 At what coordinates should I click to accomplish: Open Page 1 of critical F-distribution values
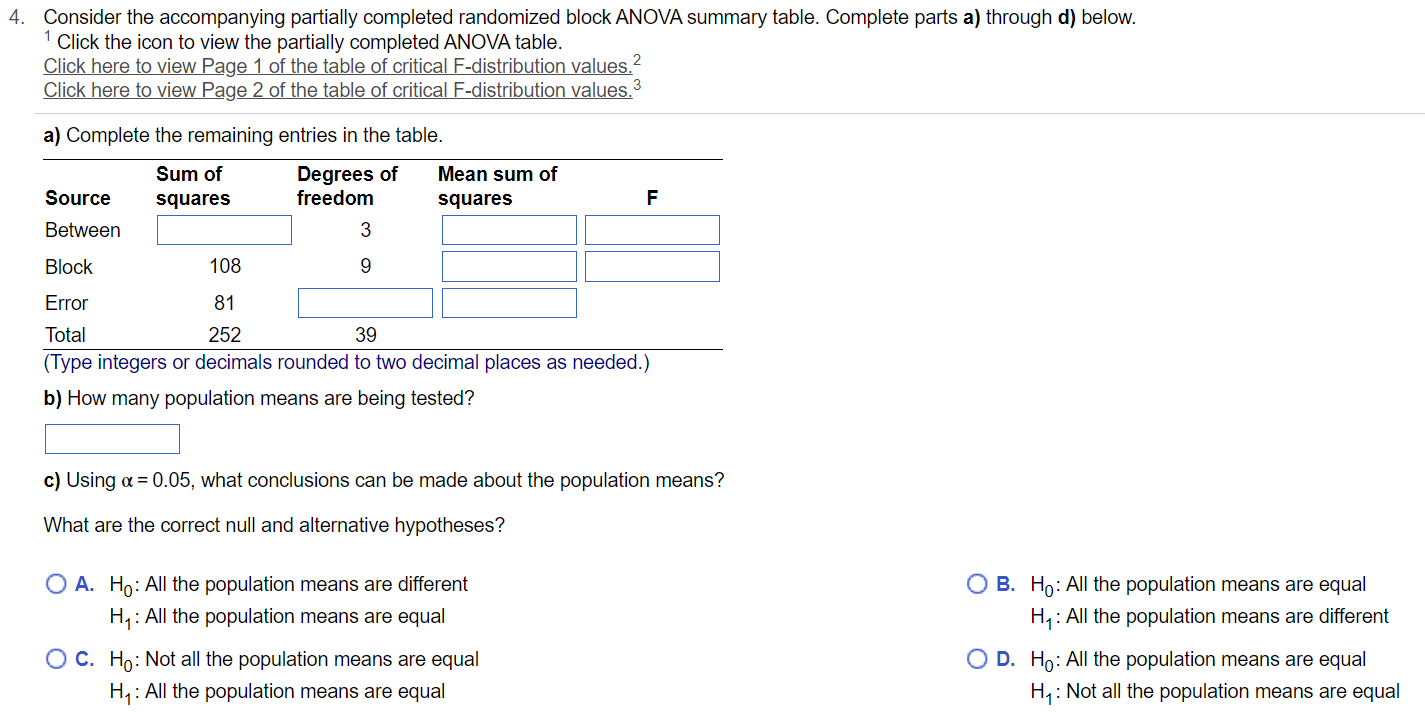click(335, 65)
